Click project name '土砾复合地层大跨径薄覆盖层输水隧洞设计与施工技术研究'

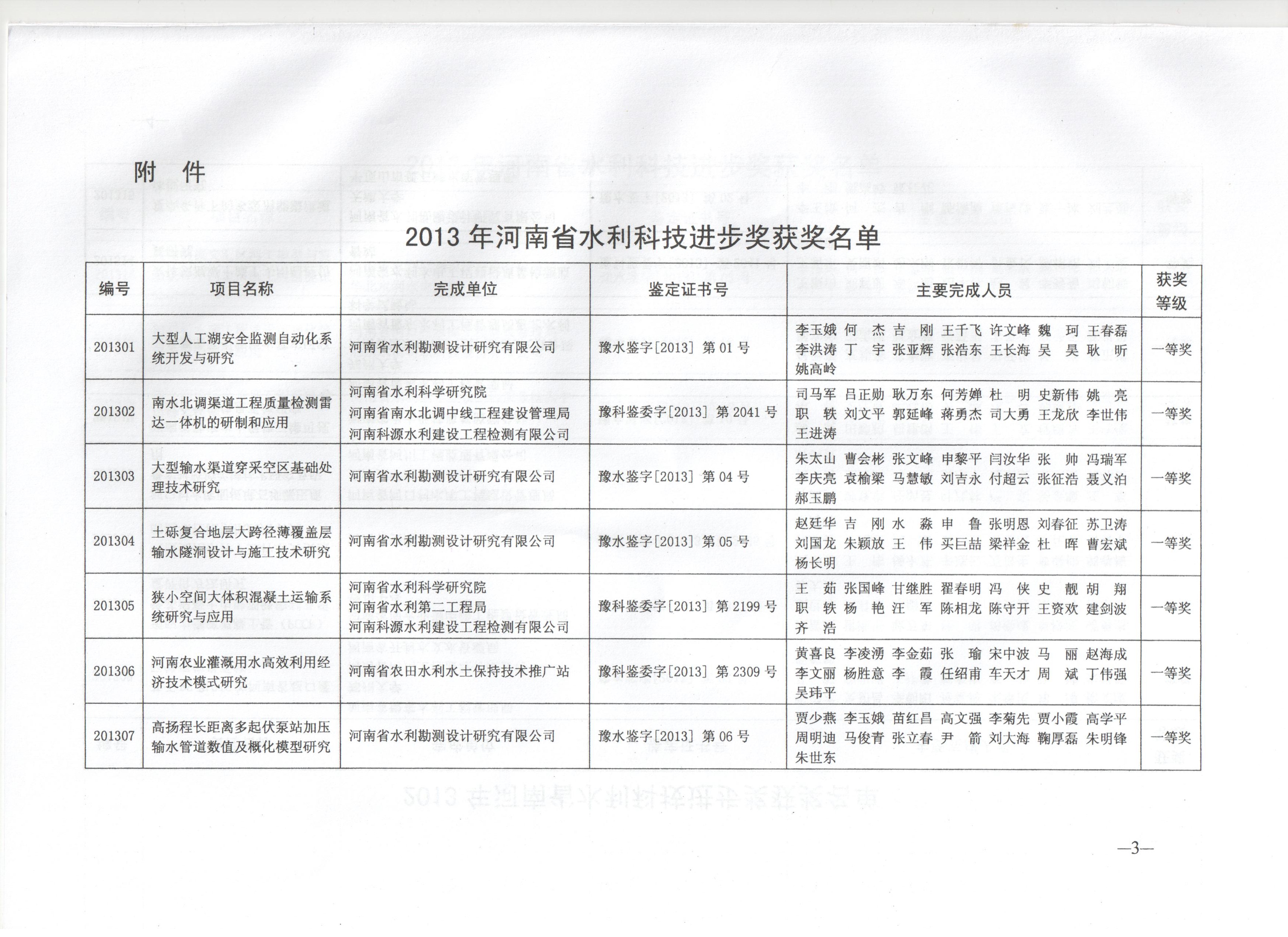tap(242, 542)
